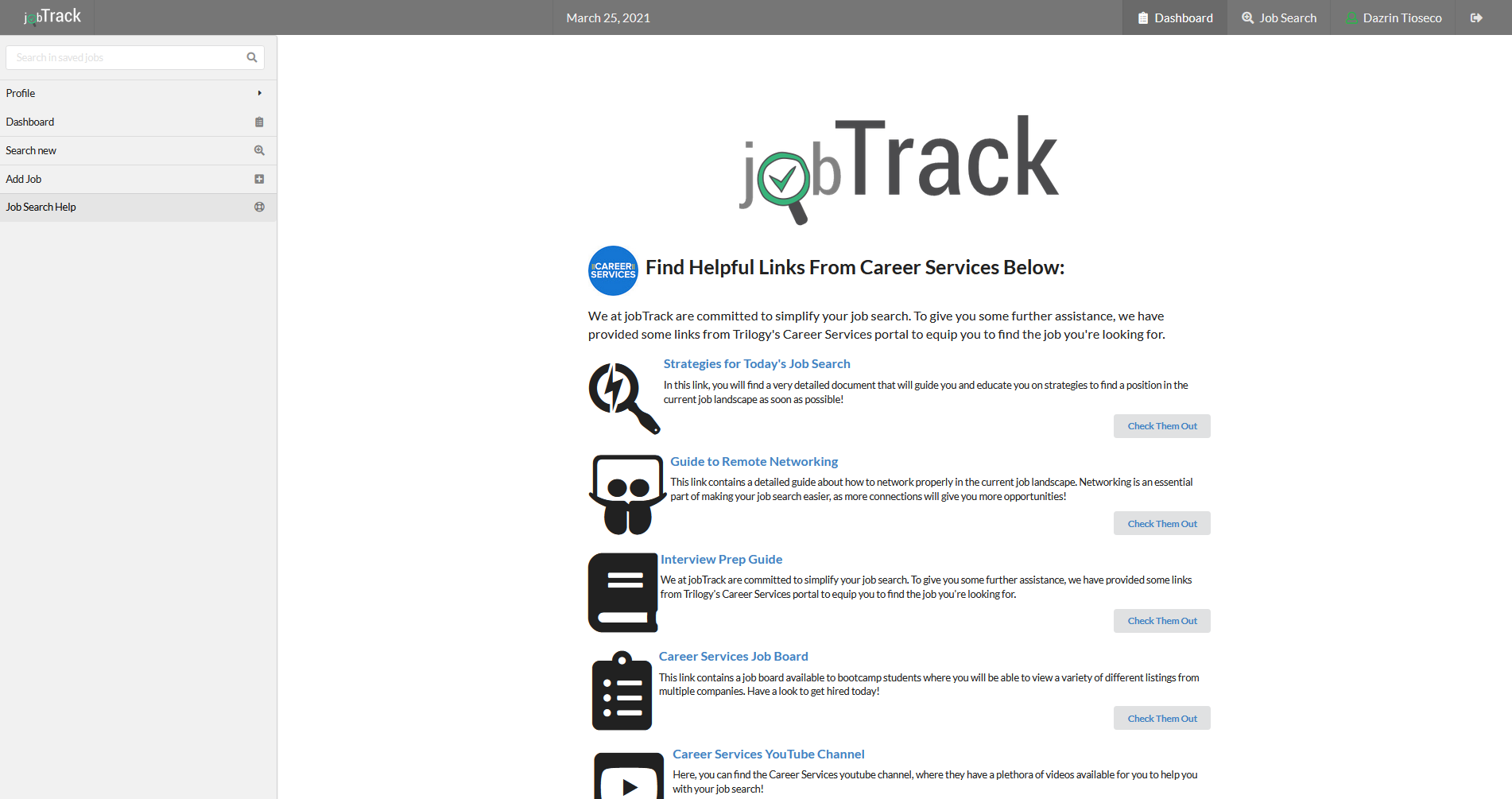
Task: Click the Dashboard clipboard icon in sidebar
Action: pos(259,122)
